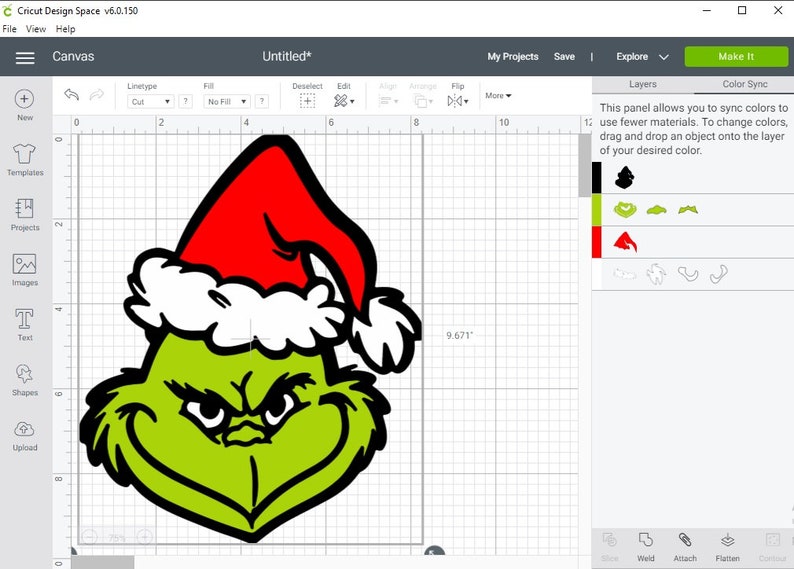
Task: Click Save in the header
Action: tap(564, 57)
